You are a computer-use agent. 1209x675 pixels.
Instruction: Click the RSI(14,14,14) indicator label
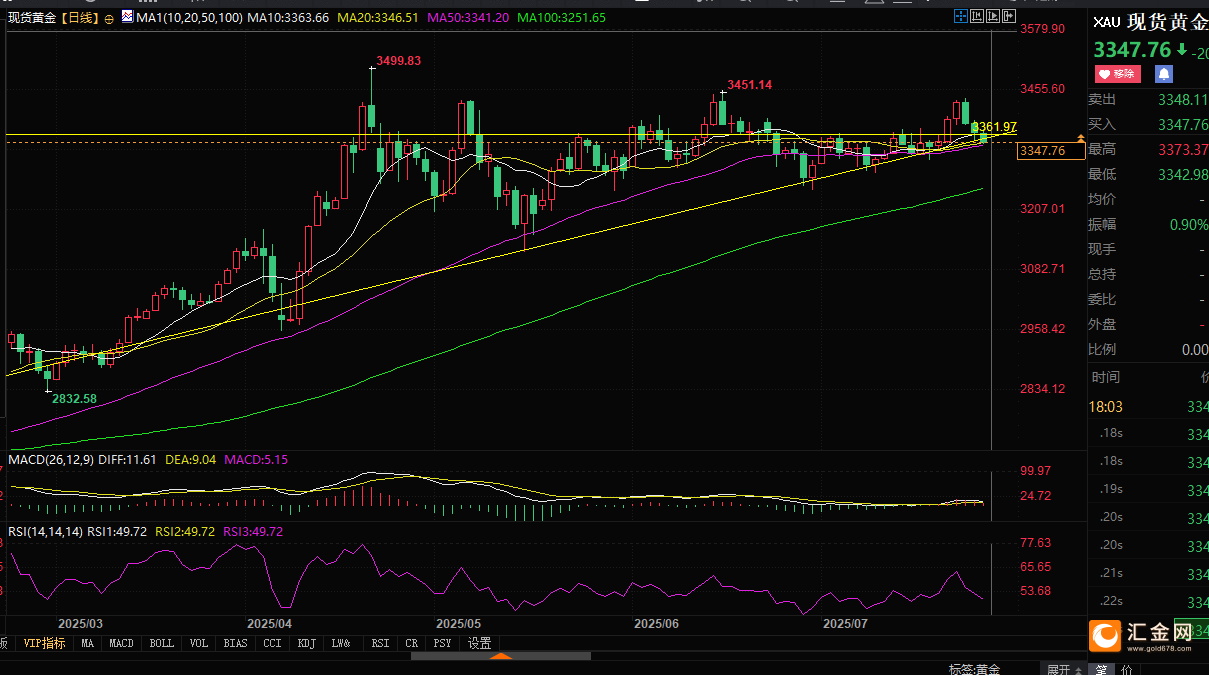(x=46, y=531)
